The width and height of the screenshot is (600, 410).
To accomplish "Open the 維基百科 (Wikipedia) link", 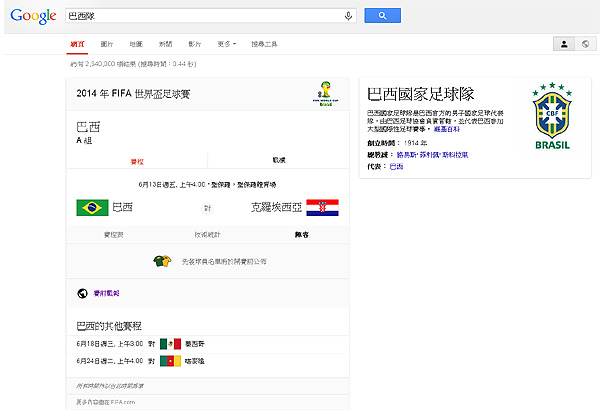I will tap(447, 129).
